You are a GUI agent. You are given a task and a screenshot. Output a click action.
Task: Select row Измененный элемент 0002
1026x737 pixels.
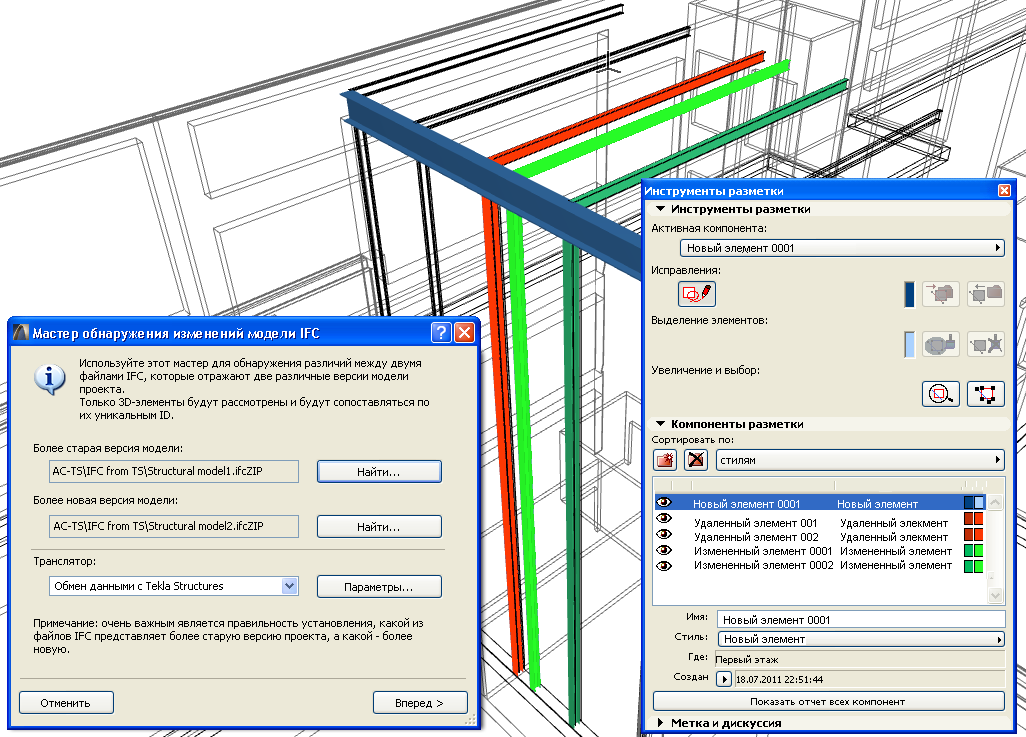821,565
